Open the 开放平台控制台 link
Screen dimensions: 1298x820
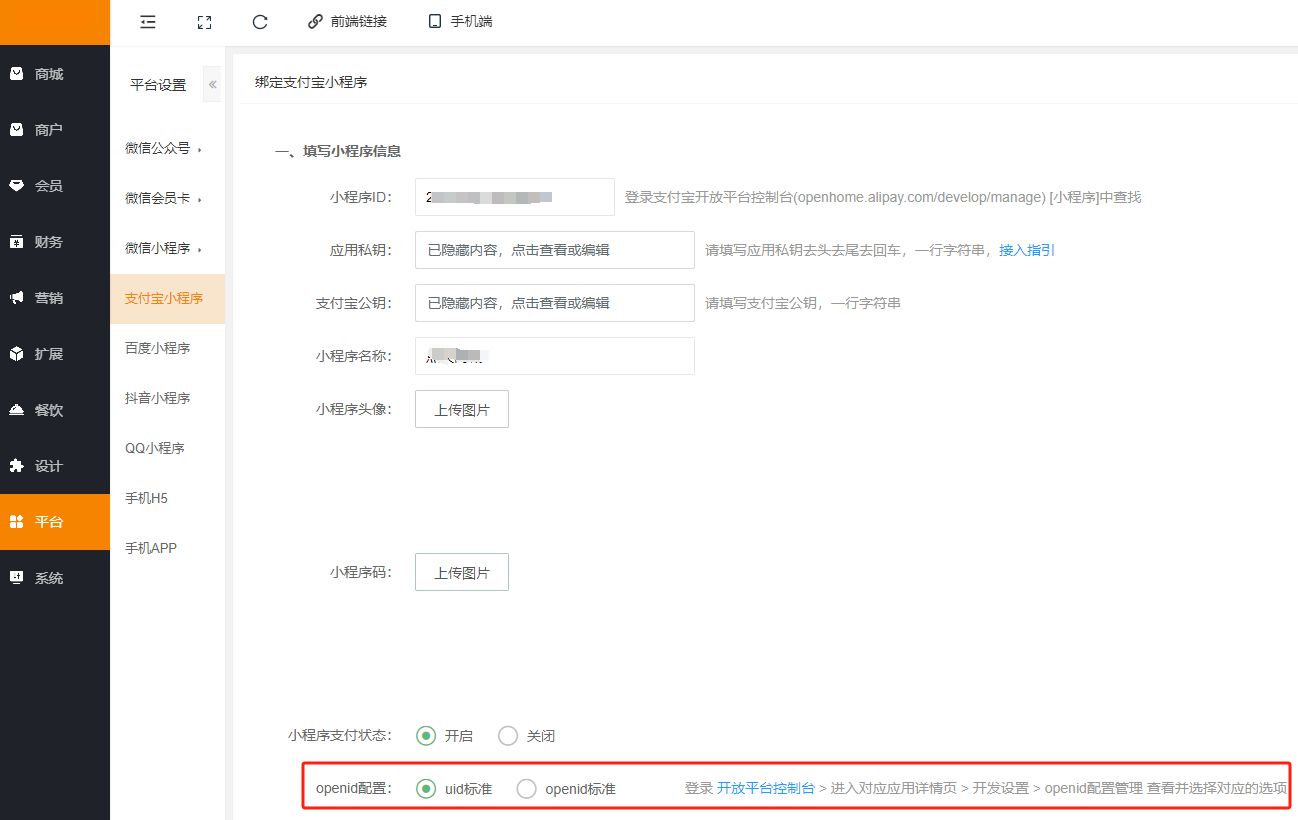765,788
